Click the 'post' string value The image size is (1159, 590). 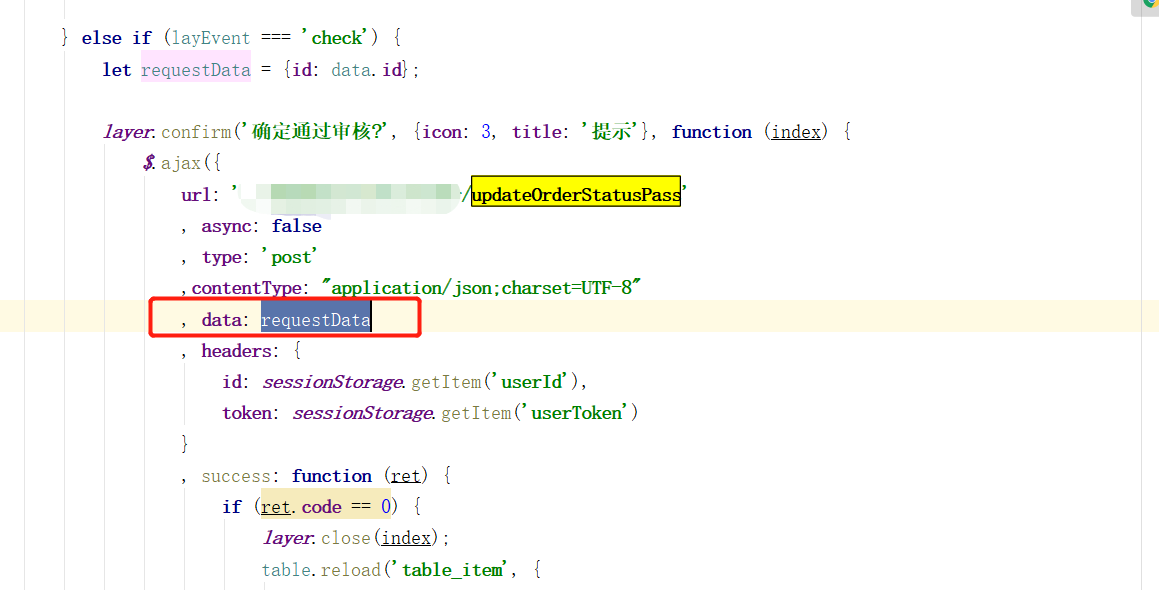(289, 257)
